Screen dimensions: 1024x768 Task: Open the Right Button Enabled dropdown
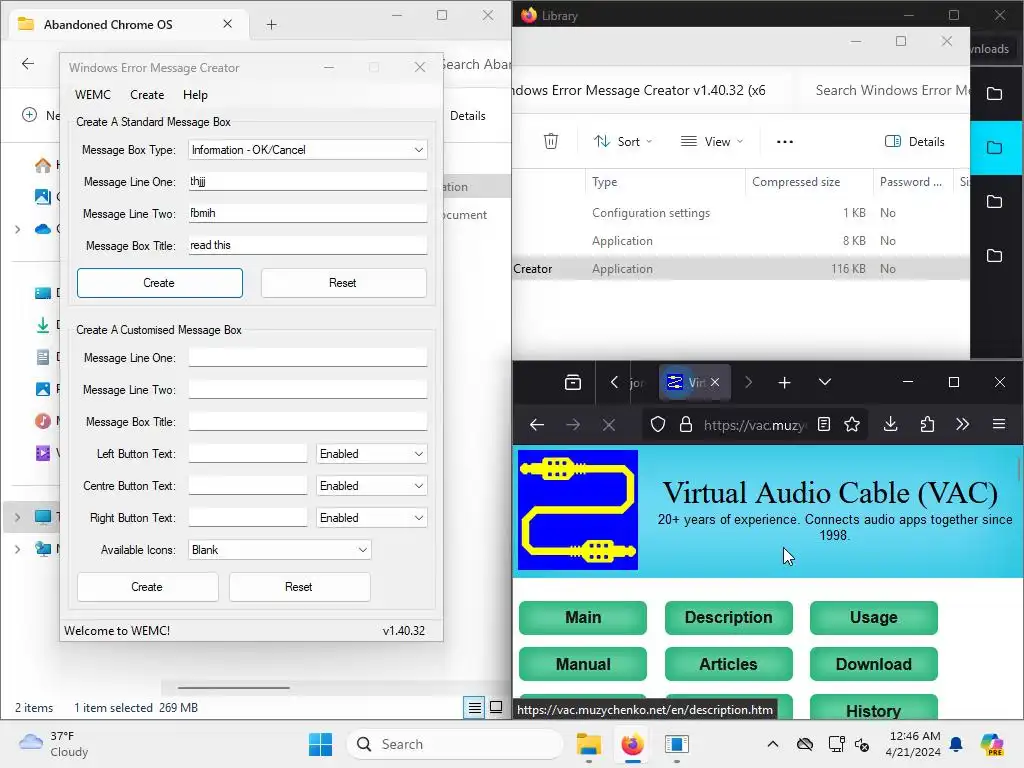[371, 518]
